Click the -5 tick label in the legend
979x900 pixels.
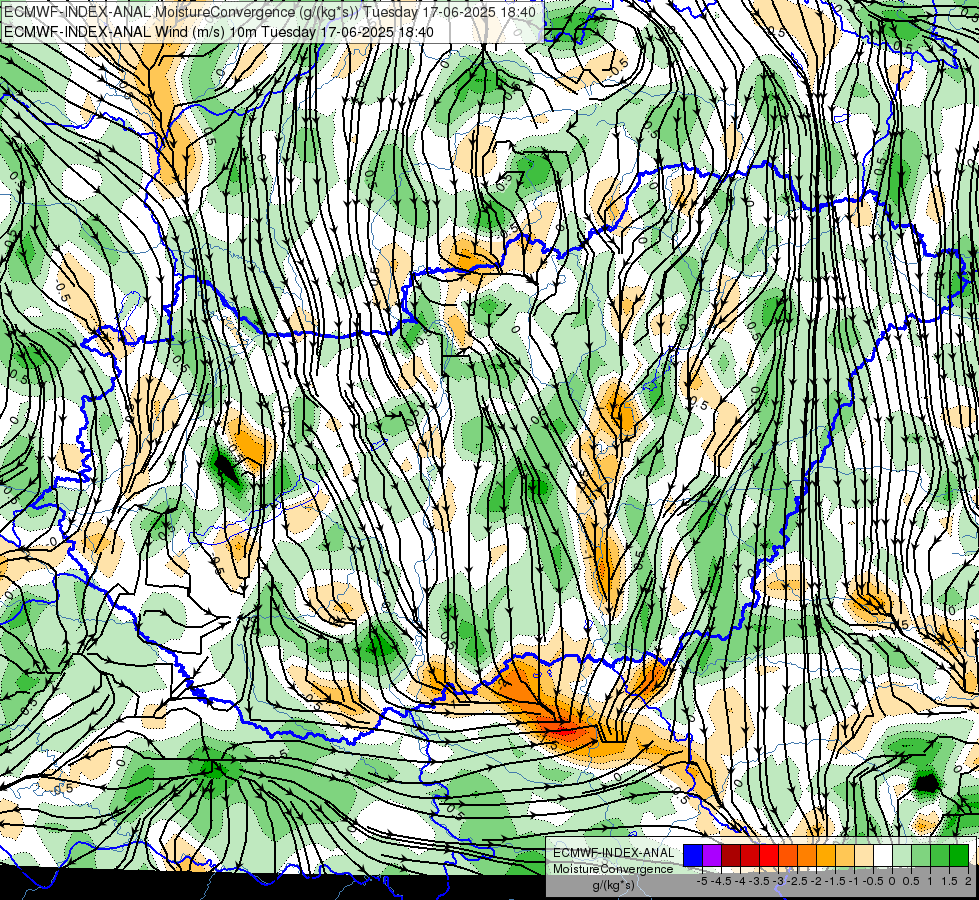tap(702, 881)
